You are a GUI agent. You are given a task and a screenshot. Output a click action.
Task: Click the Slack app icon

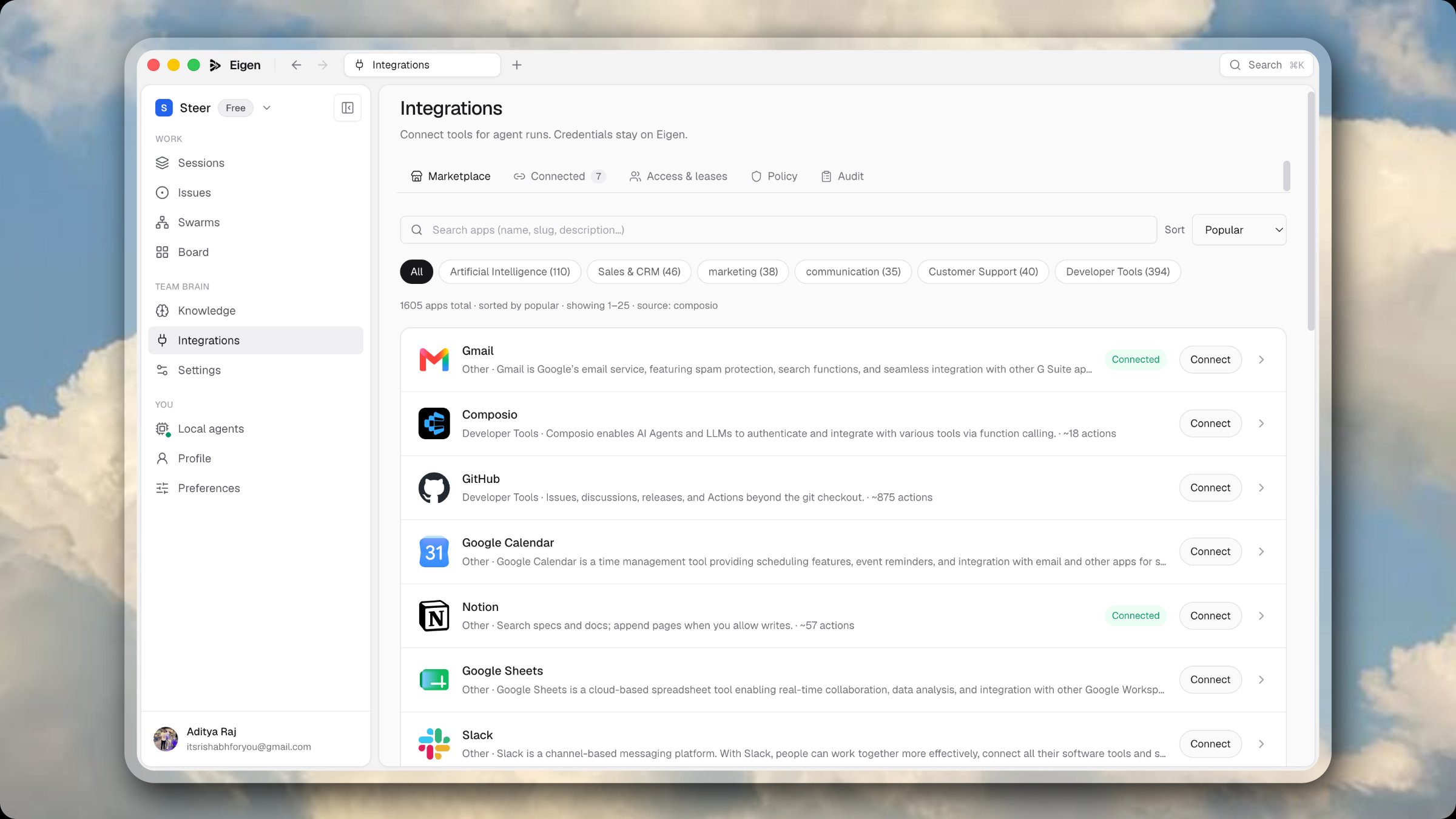[x=434, y=744]
